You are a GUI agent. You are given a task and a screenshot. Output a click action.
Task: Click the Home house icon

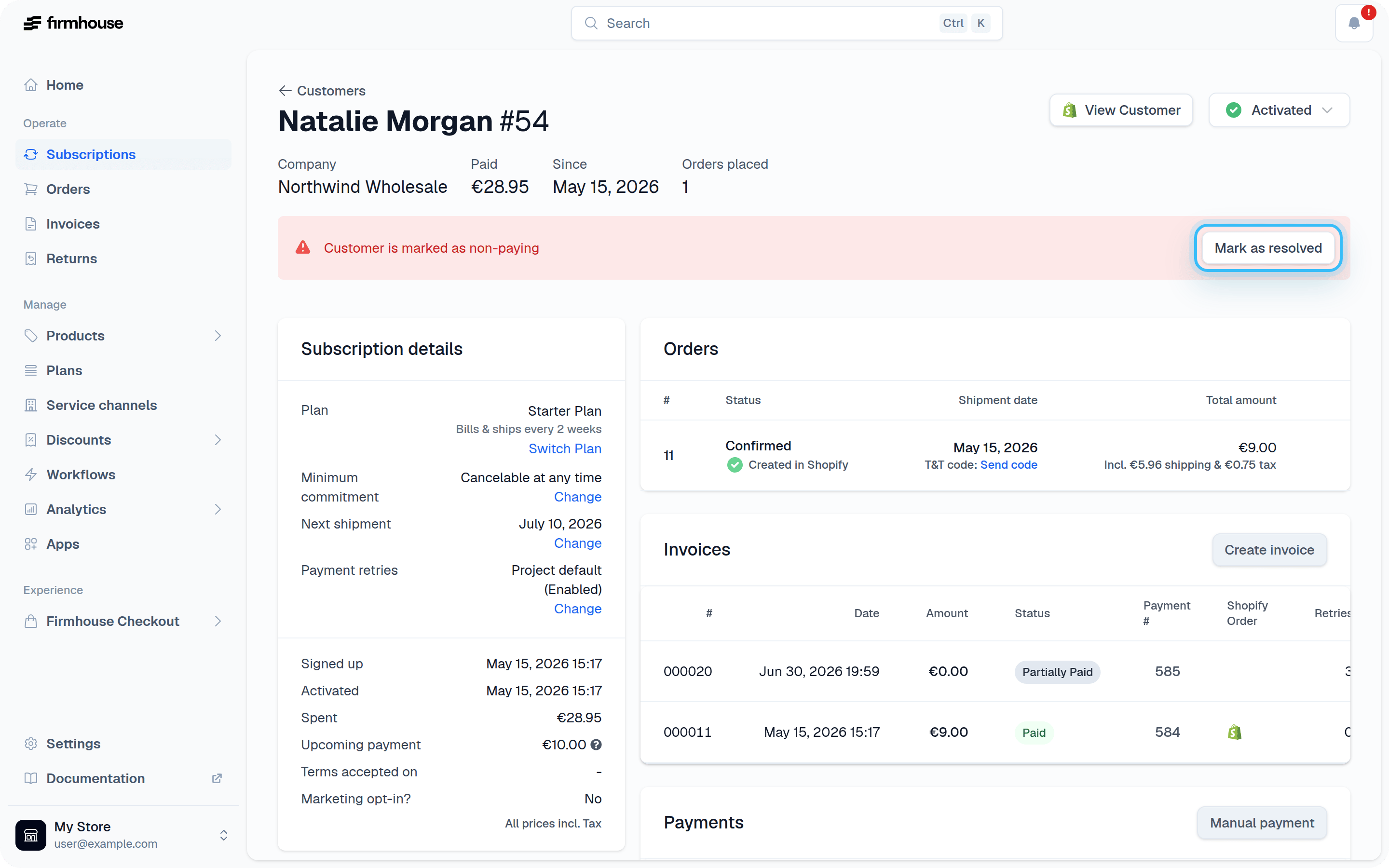click(x=31, y=85)
